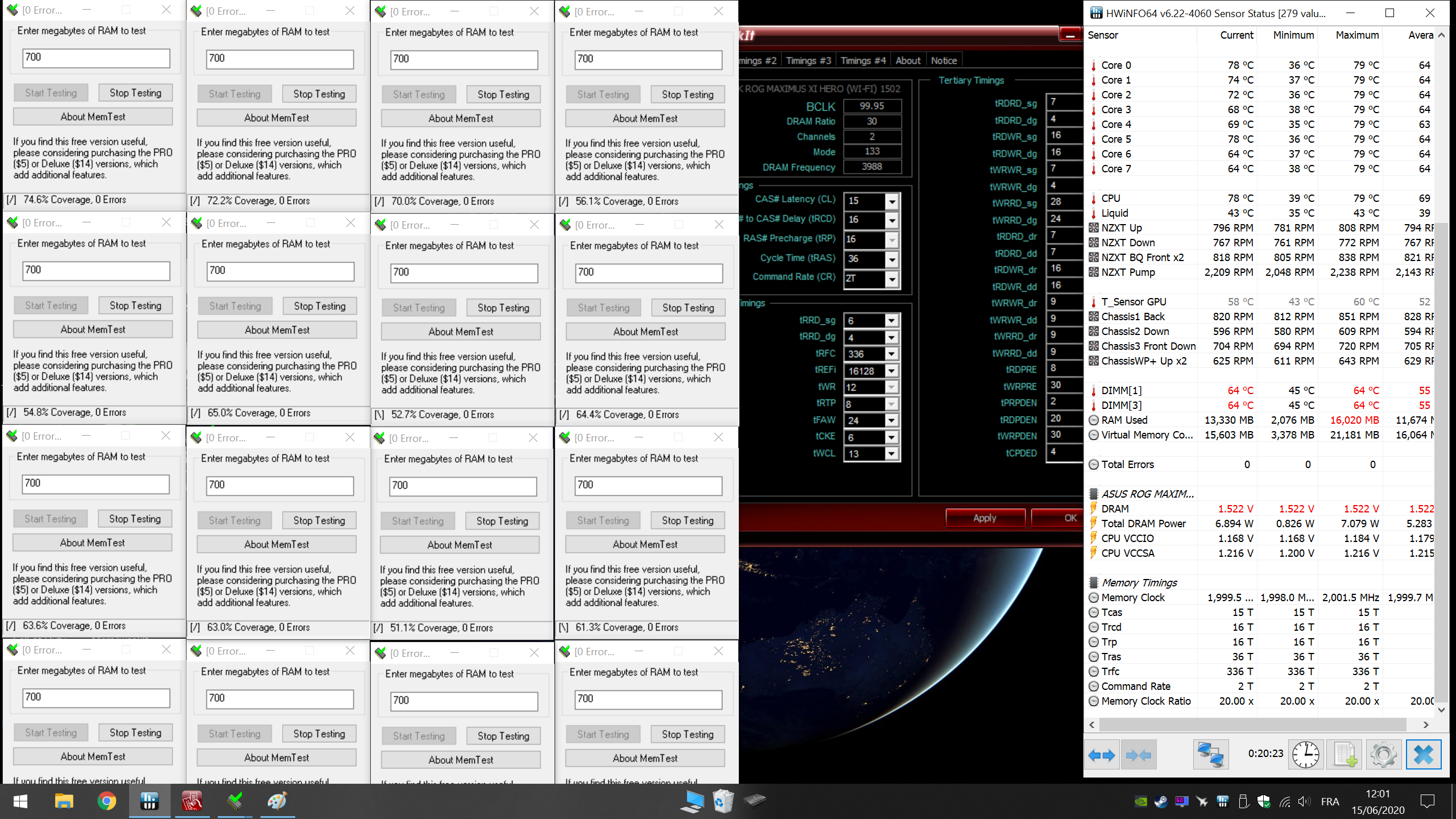The image size is (1456, 819).
Task: Expand the tRCD dropdown in MemTweakIt
Action: [x=892, y=220]
